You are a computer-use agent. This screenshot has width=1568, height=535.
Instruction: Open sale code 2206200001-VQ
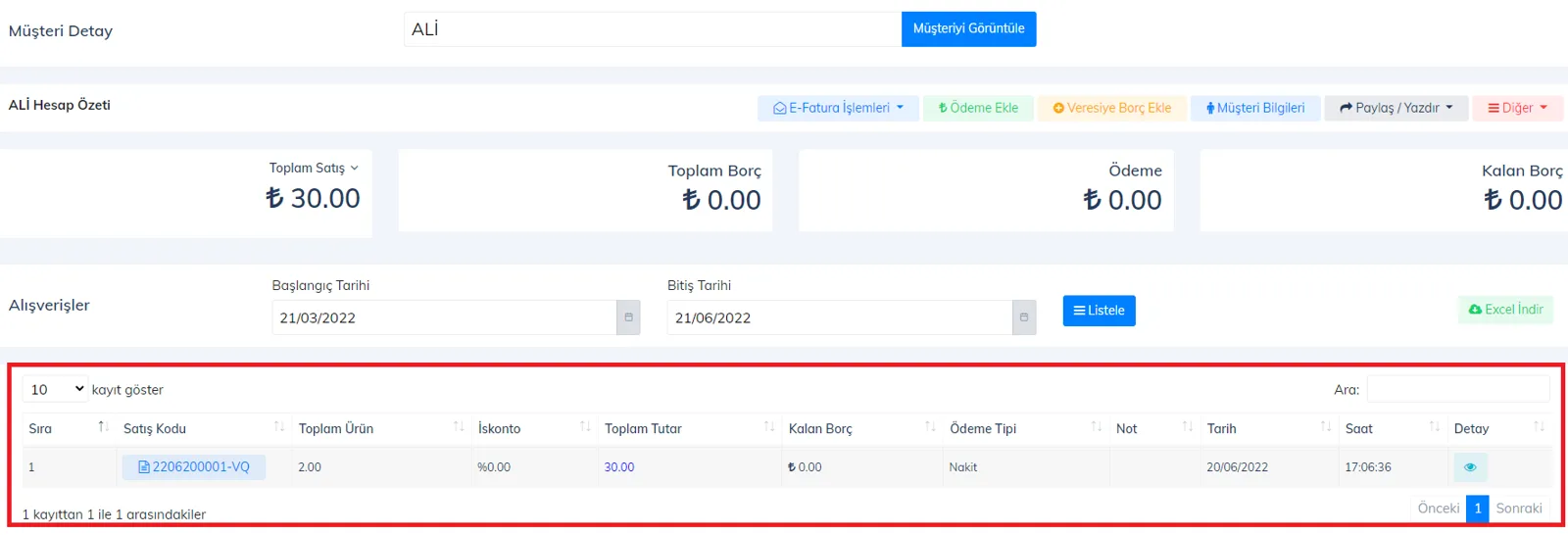(194, 466)
